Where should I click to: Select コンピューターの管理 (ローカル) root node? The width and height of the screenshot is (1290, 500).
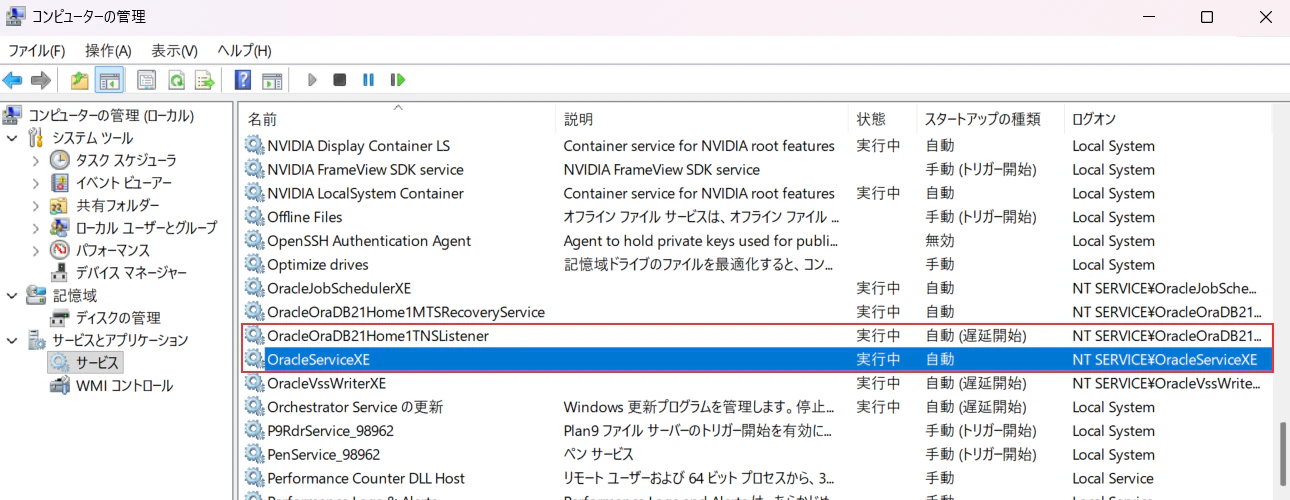point(111,115)
